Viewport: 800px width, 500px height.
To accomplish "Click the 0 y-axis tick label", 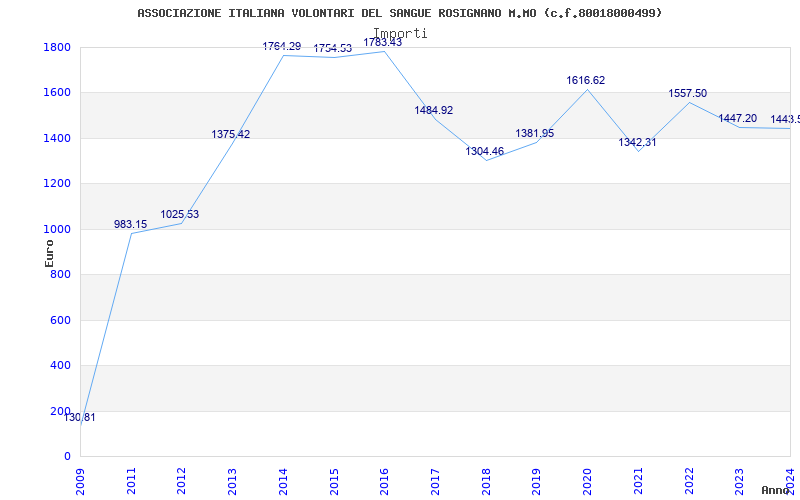I will [x=67, y=456].
